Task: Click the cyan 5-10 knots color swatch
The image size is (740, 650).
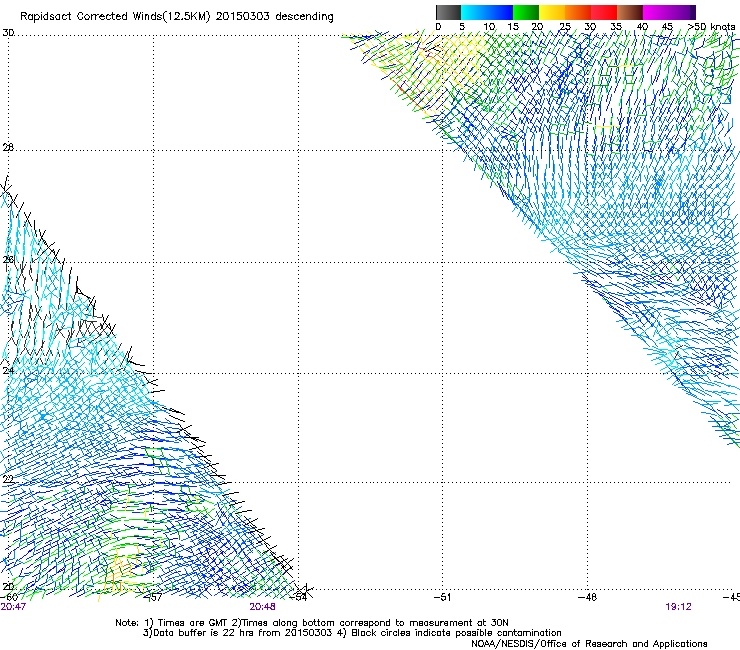Action: coord(474,12)
